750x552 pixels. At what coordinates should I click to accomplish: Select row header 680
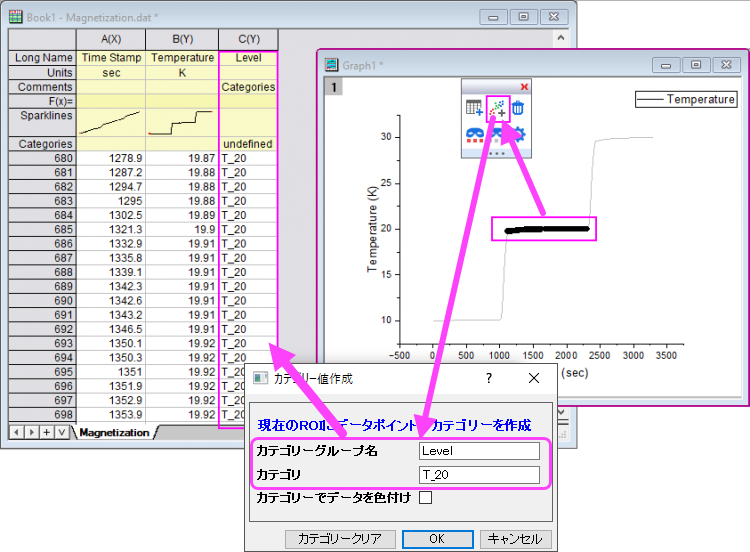coord(43,158)
